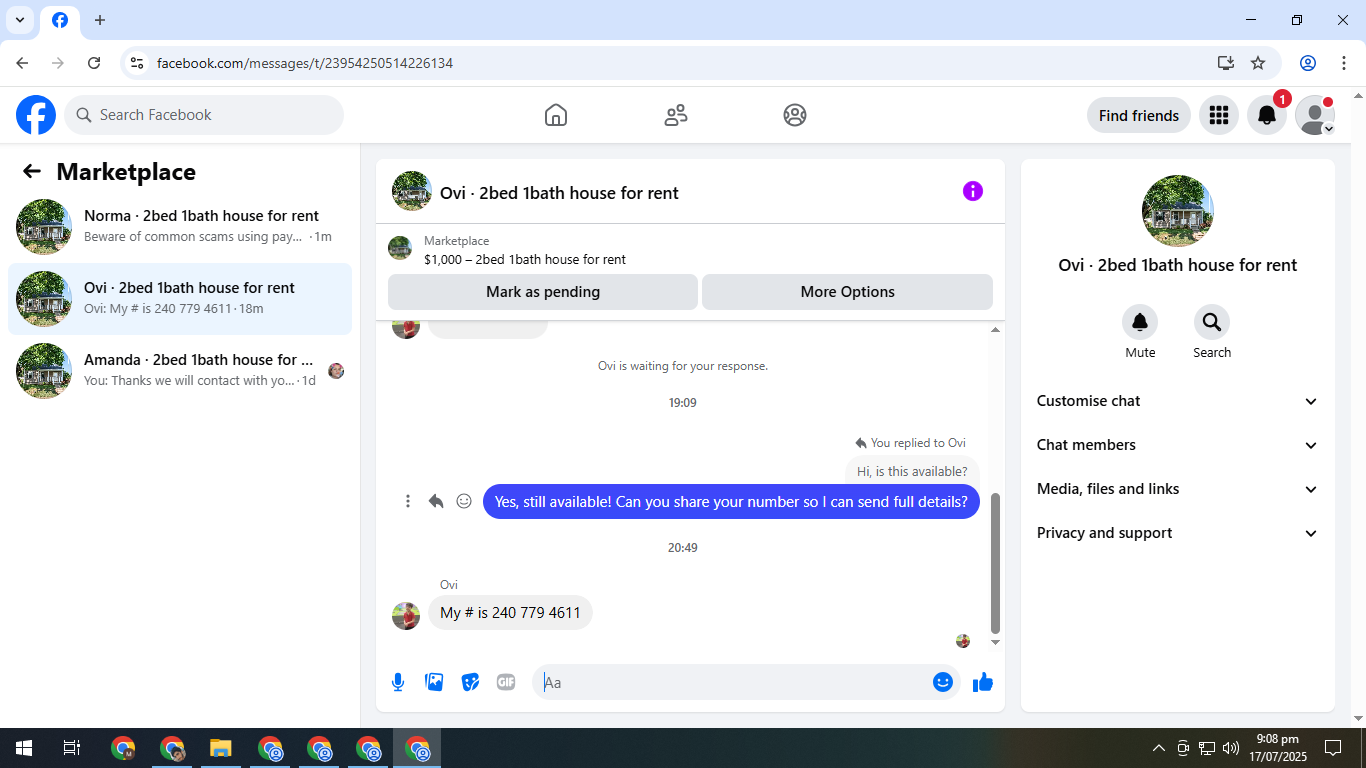Screen dimensions: 1366x768
Task: Click the reply arrow beside the blue message
Action: [x=436, y=501]
